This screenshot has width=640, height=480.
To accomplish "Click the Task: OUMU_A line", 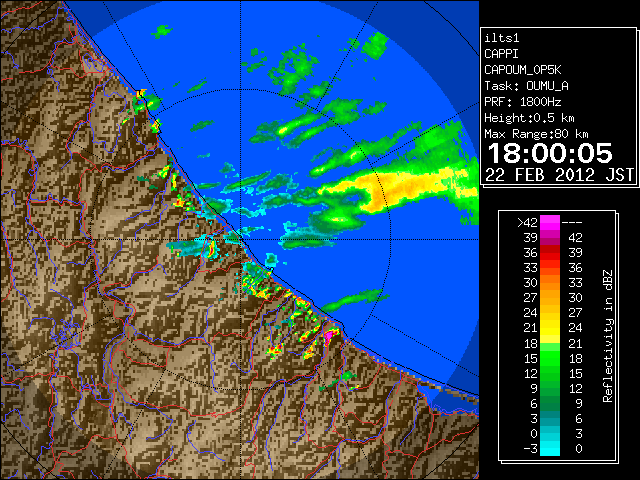I will pos(526,86).
